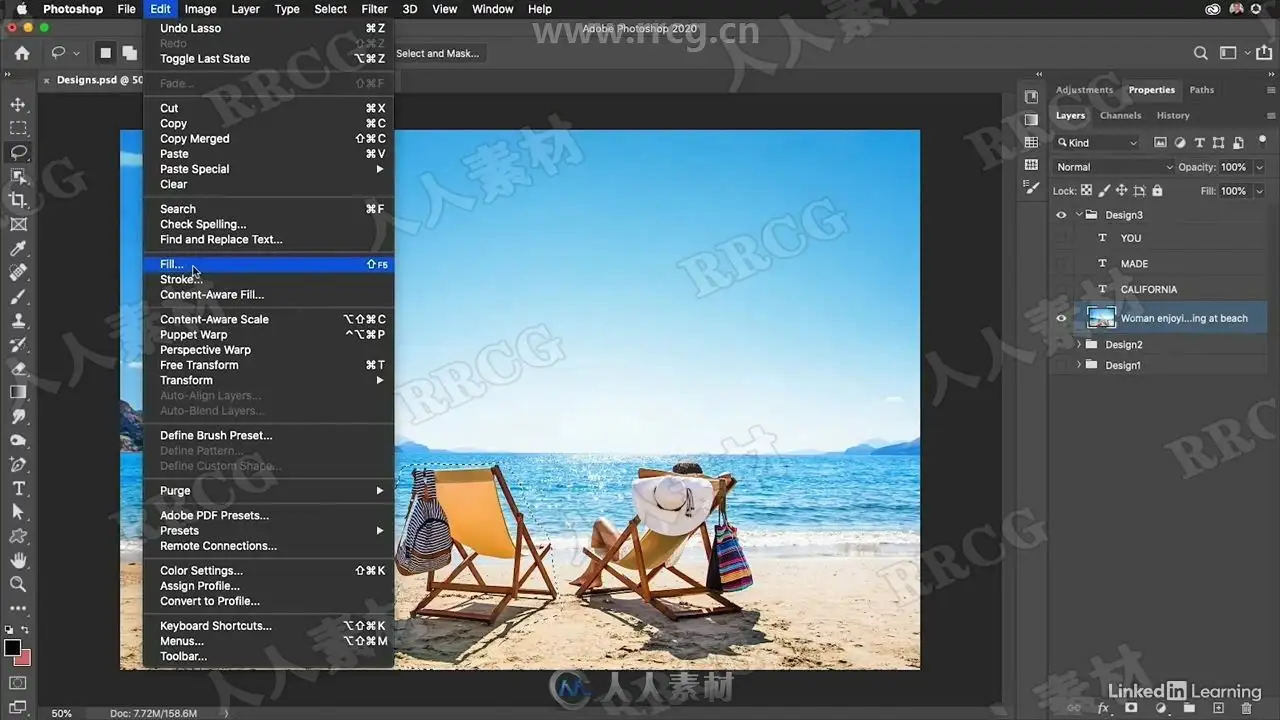Hide Woman enjoying at beach layer
The image size is (1280, 720).
(1061, 318)
